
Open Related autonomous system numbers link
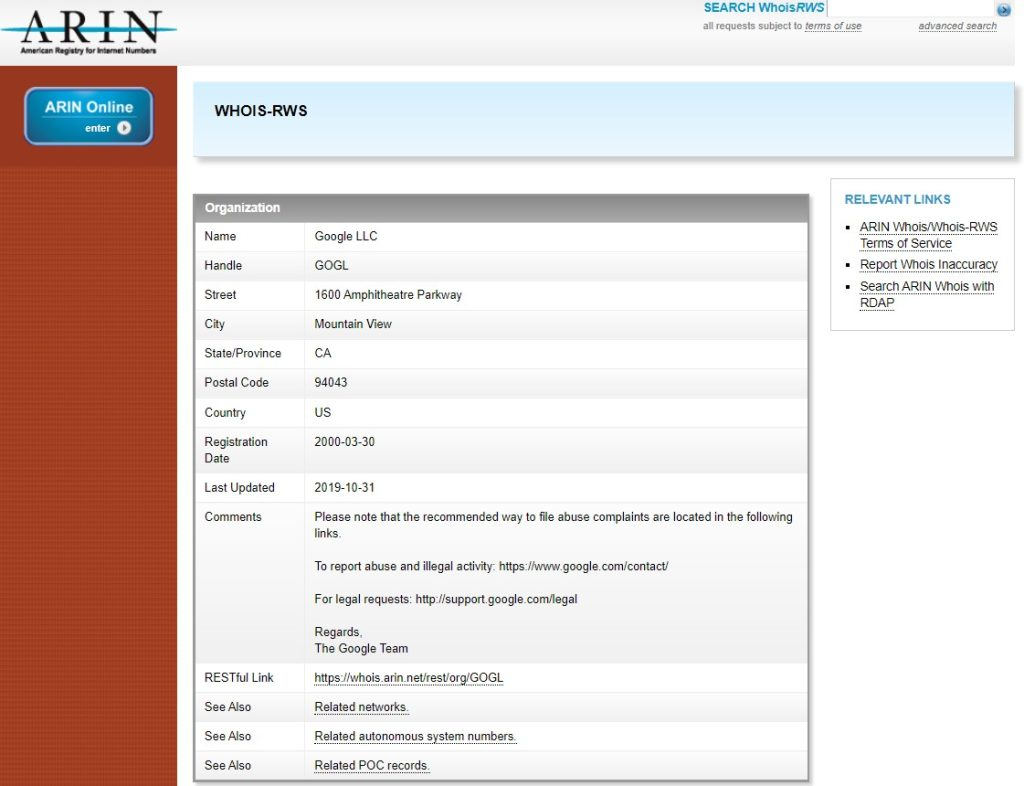[415, 736]
